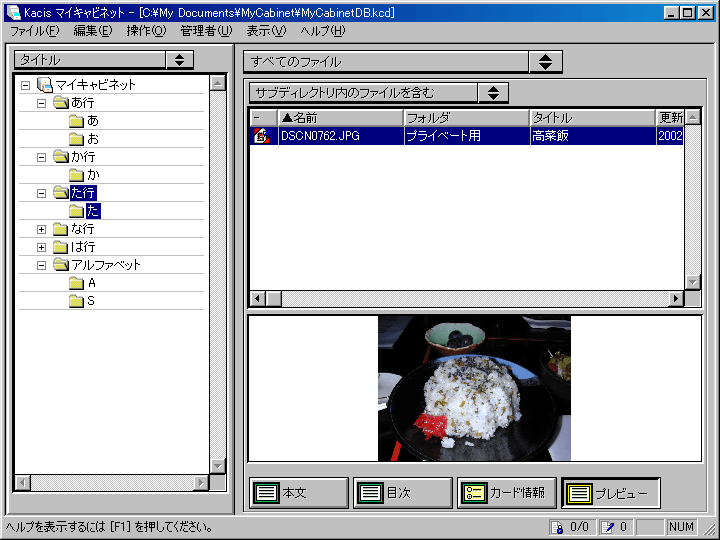720x540 pixels.
Task: Click the か行 folder icon
Action: (61, 157)
